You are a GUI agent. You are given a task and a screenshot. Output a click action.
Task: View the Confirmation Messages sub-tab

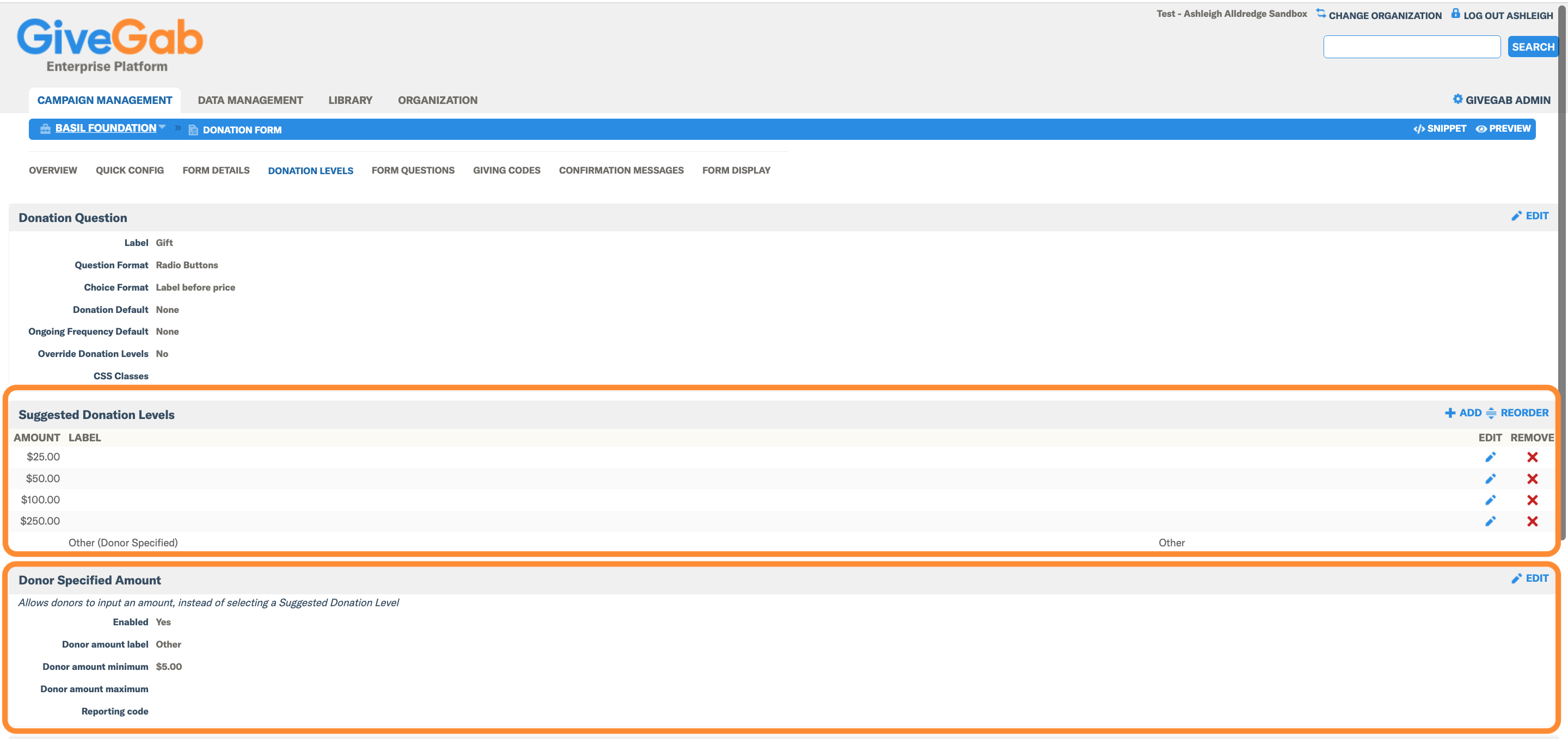pyautogui.click(x=621, y=170)
